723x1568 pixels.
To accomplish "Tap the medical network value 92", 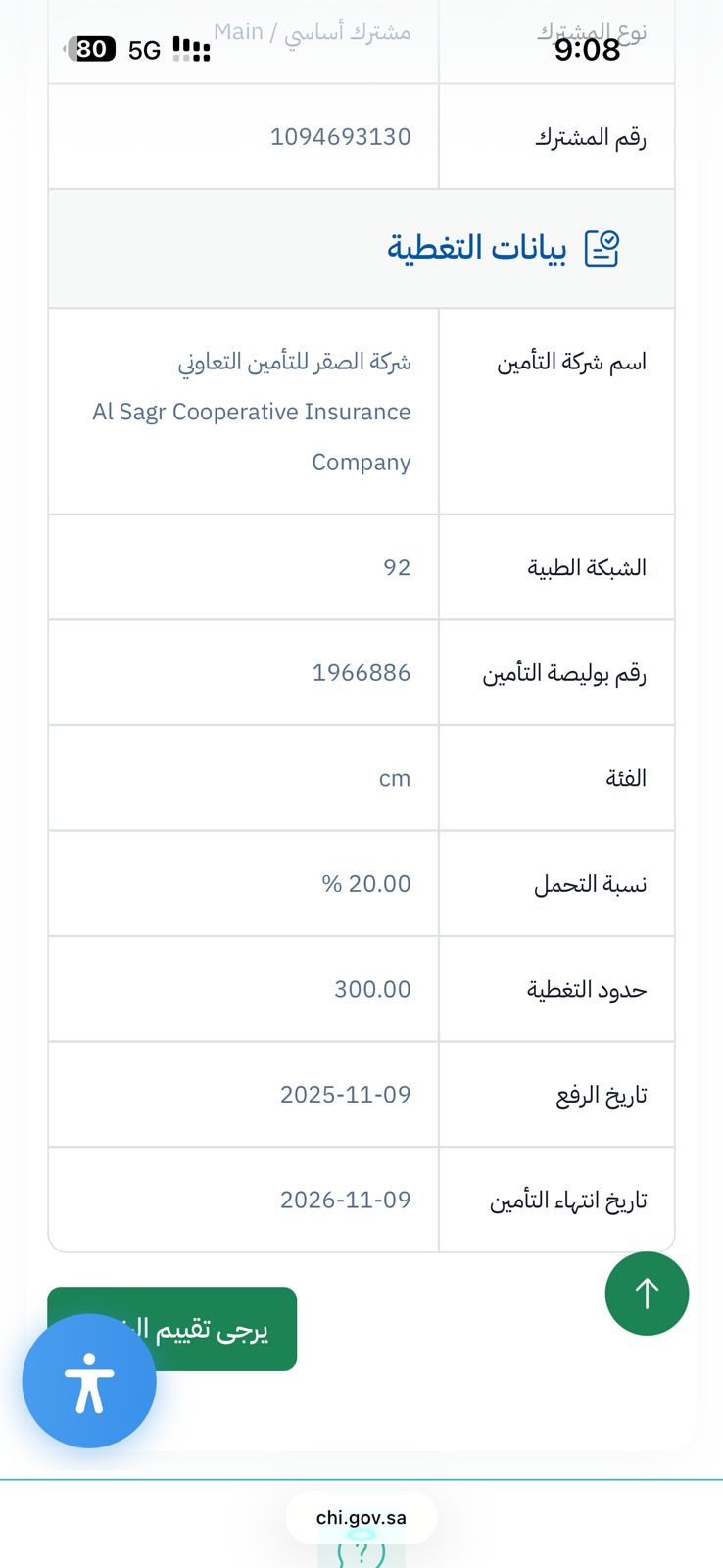I will click(397, 567).
